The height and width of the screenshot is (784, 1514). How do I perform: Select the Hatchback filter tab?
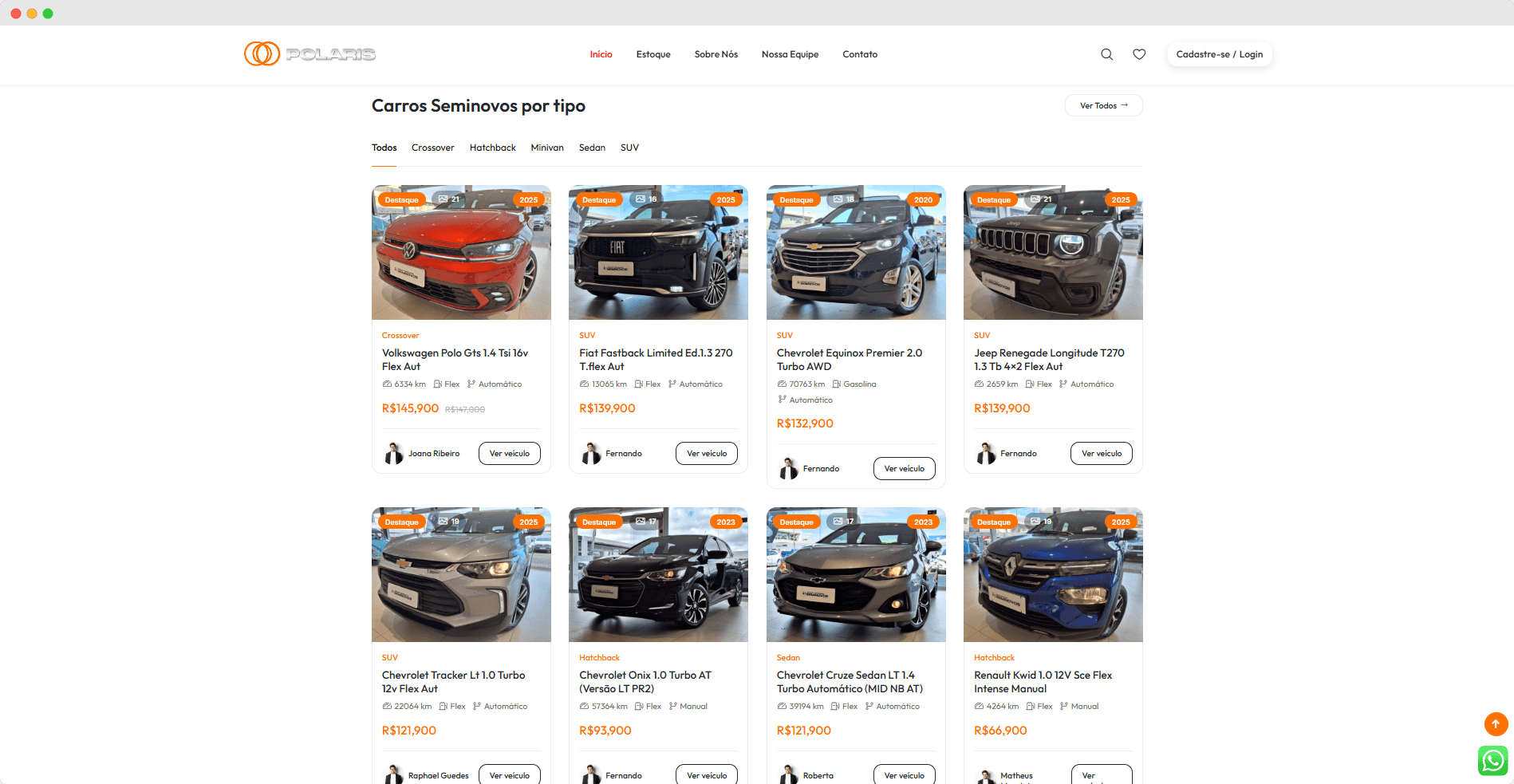click(x=492, y=148)
